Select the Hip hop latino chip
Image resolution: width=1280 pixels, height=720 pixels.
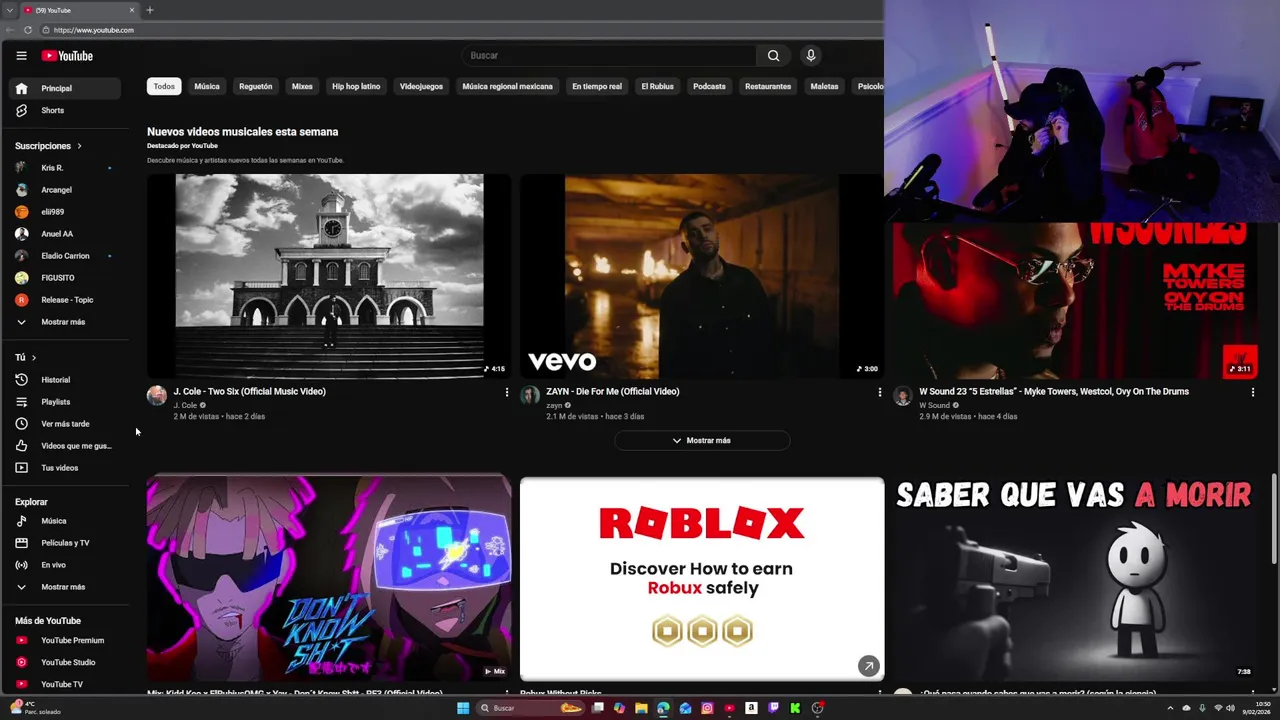point(356,86)
